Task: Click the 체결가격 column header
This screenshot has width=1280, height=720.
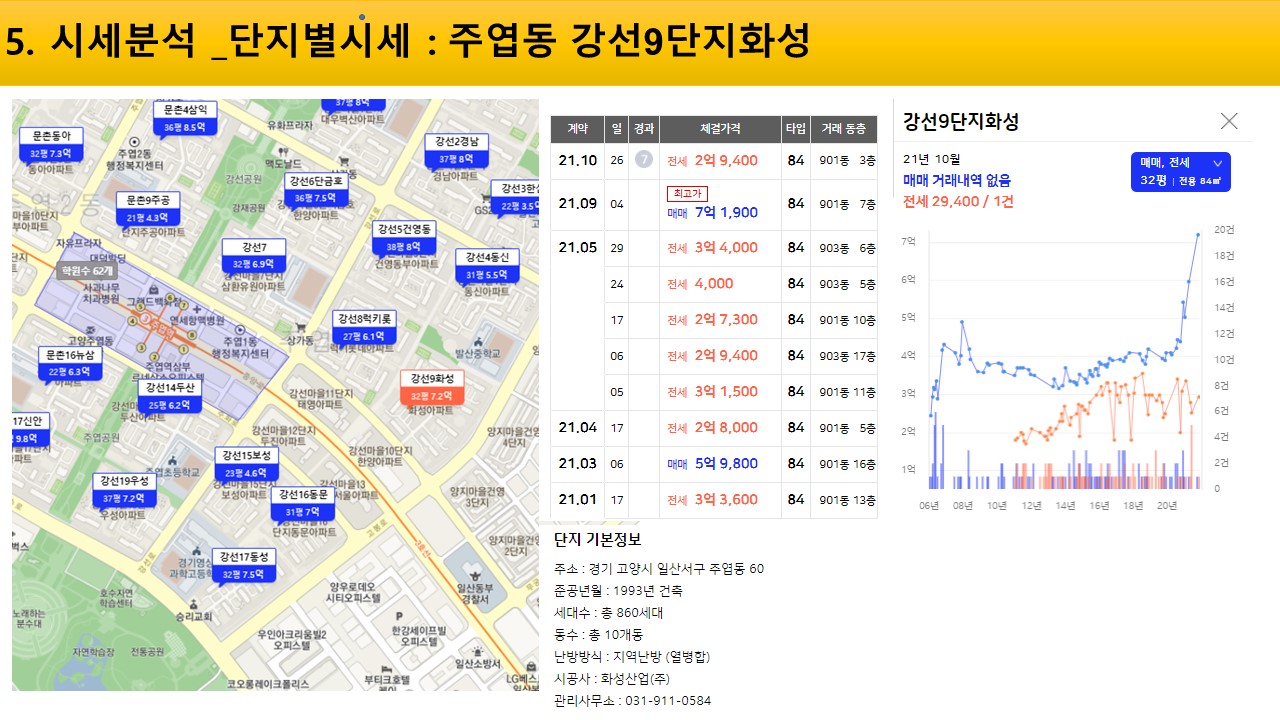Action: (720, 129)
